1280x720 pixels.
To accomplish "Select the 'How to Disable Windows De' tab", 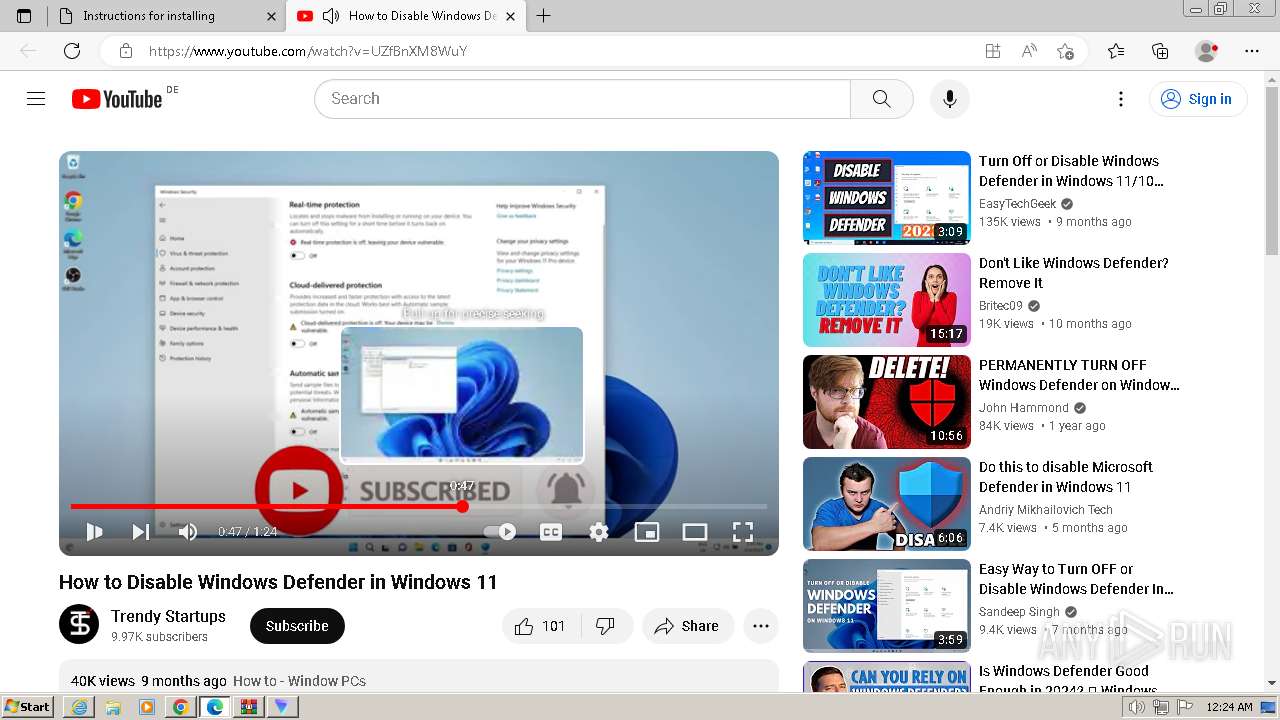I will (405, 16).
